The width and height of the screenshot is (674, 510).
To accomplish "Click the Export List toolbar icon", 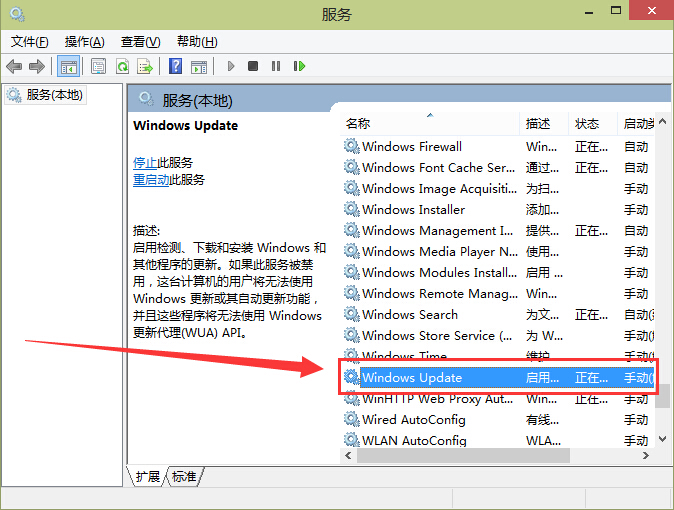I will coord(145,66).
